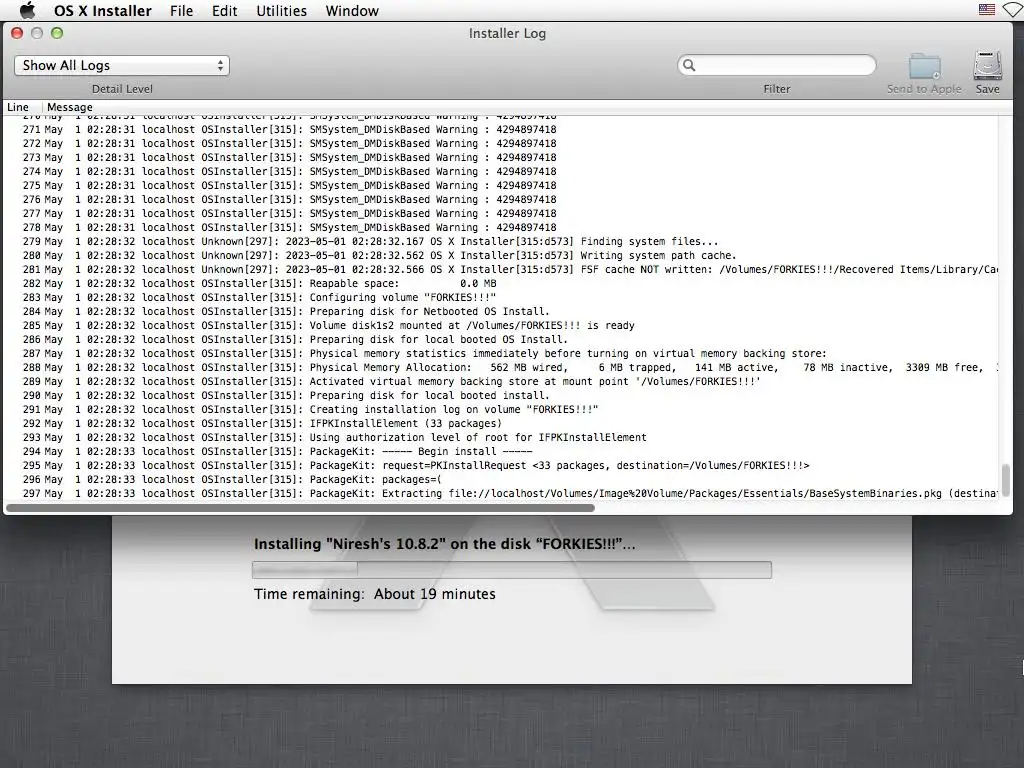Click the US flag input source icon
This screenshot has height=768, width=1024.
coord(987,10)
